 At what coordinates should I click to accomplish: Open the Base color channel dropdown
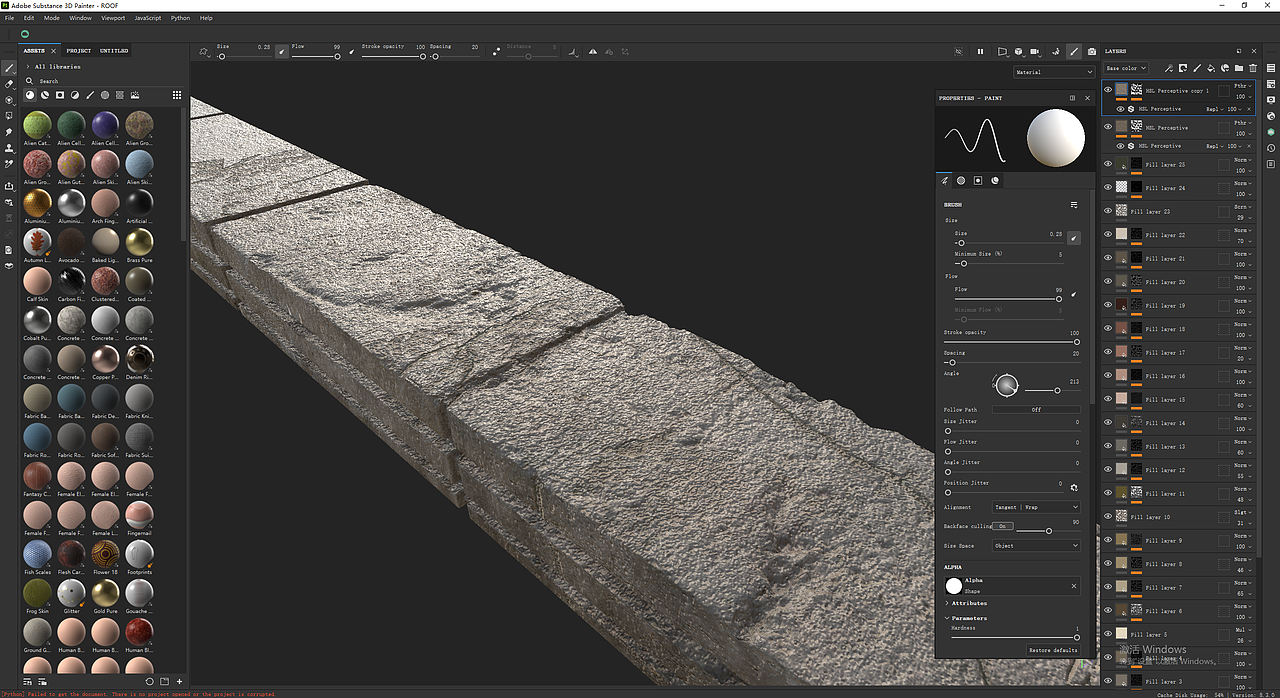tap(1126, 68)
